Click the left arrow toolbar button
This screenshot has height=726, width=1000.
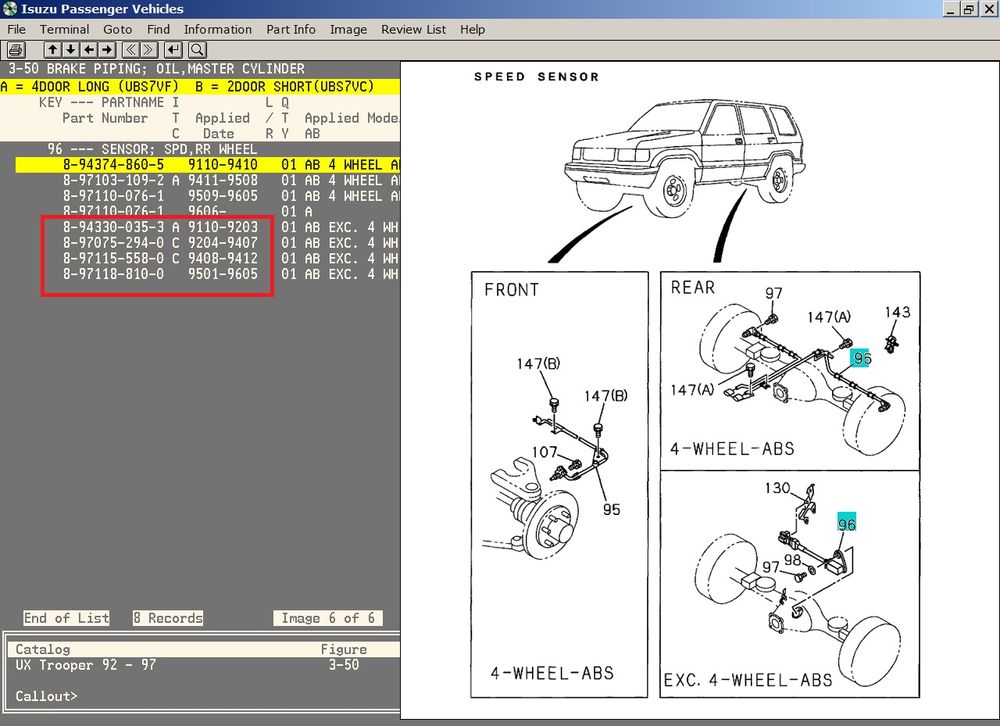(89, 50)
